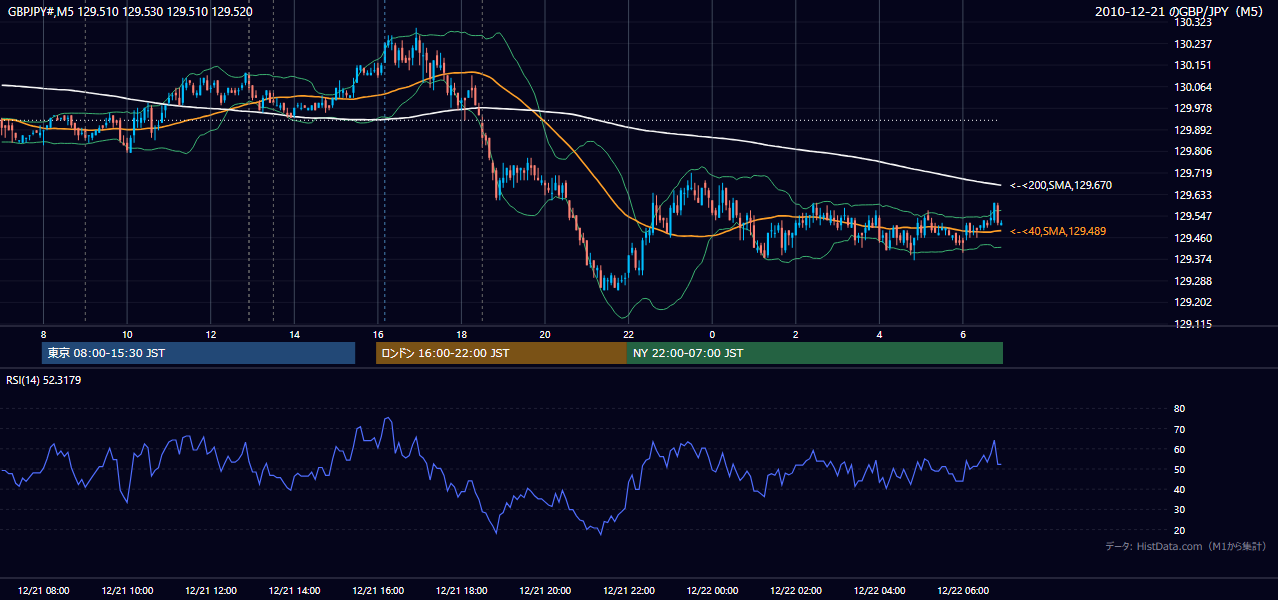Screen dimensions: 1278x600
Task: Click the 12/21 08:00 bottom time label
Action: (44, 591)
